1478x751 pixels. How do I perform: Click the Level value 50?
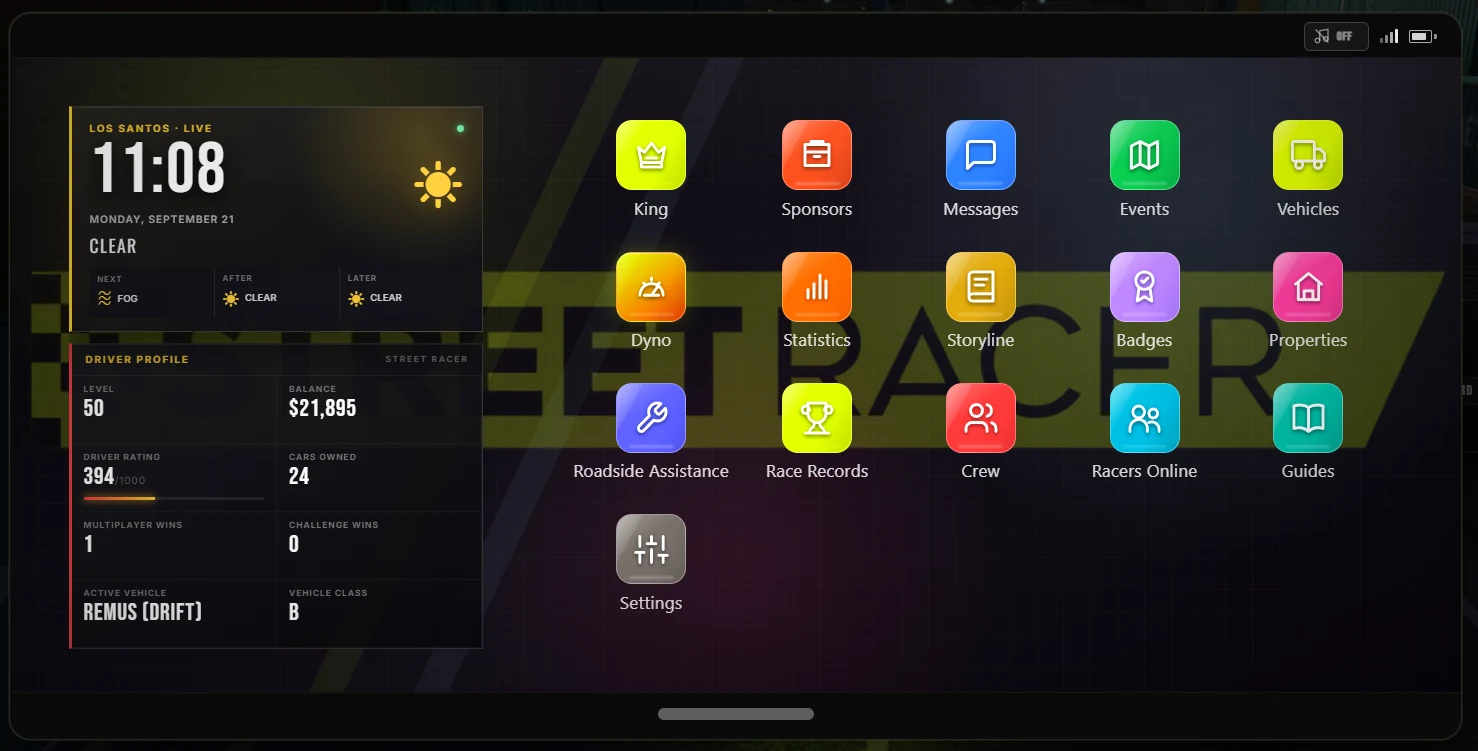[x=94, y=408]
